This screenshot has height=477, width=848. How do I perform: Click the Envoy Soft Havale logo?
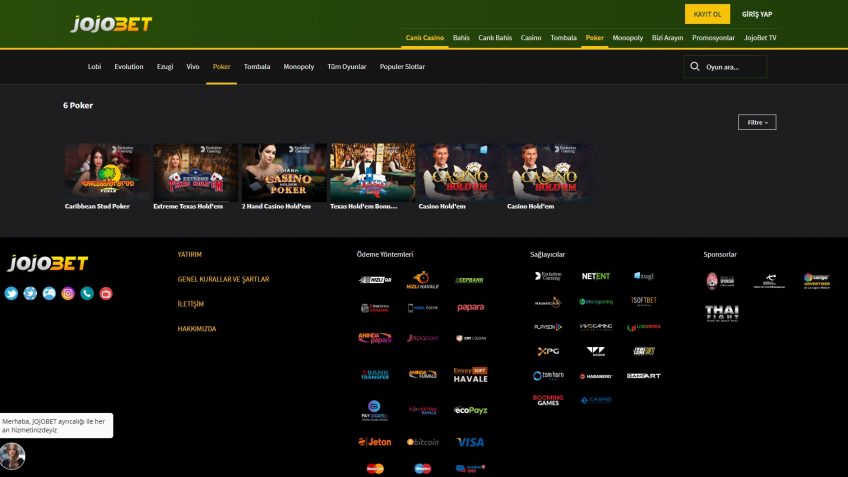coord(471,375)
